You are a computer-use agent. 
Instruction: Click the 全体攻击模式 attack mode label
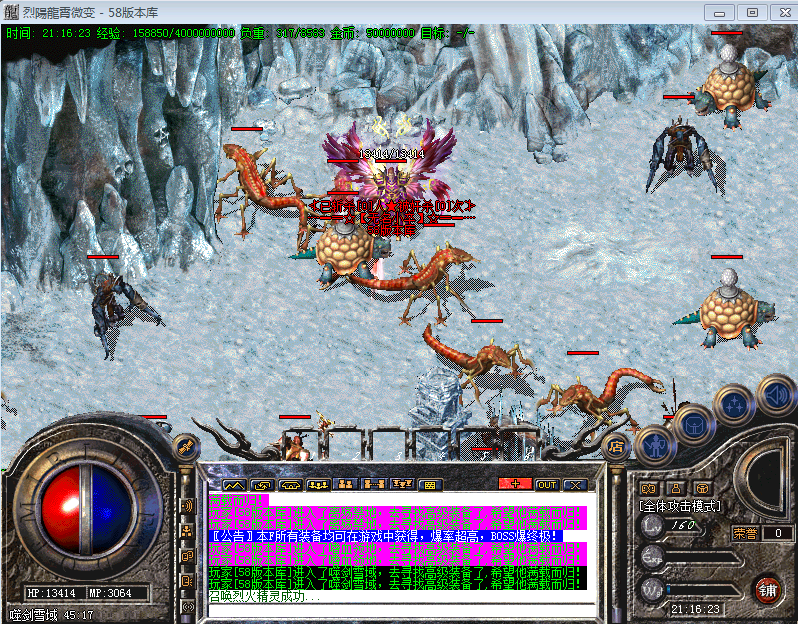[680, 506]
